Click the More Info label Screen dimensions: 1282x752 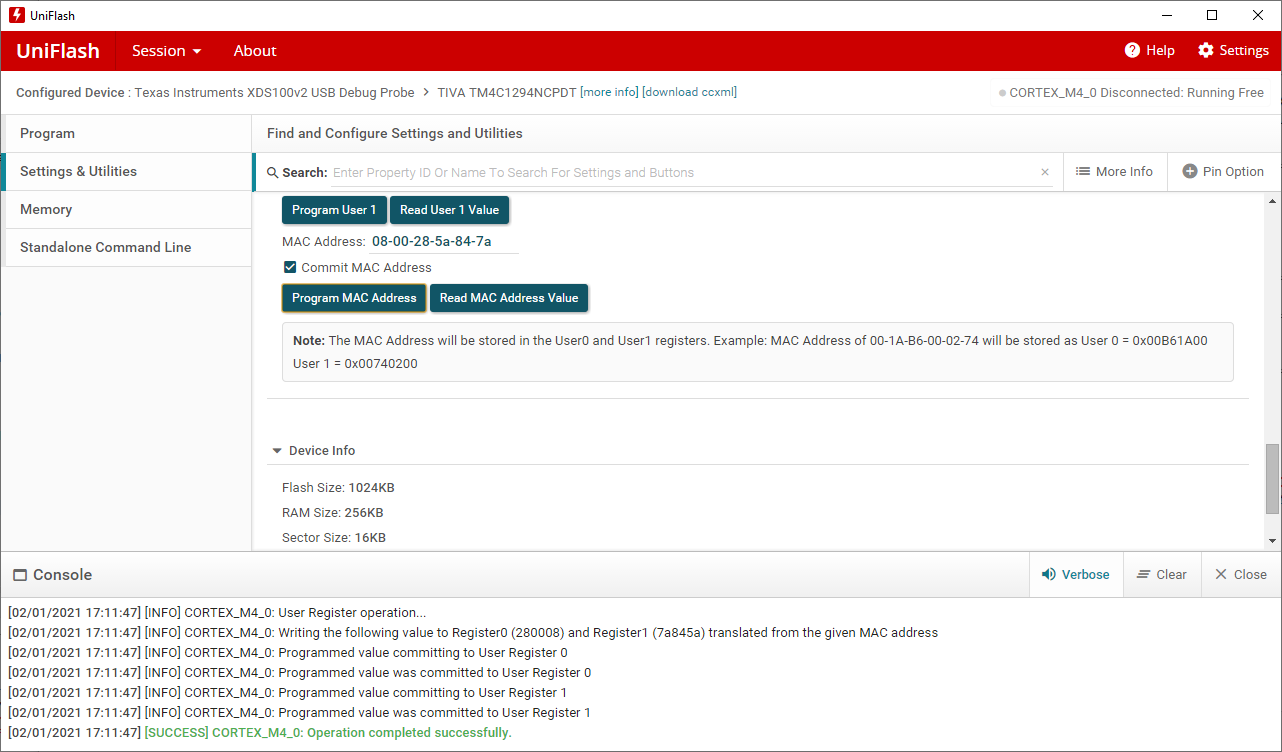tap(1124, 172)
